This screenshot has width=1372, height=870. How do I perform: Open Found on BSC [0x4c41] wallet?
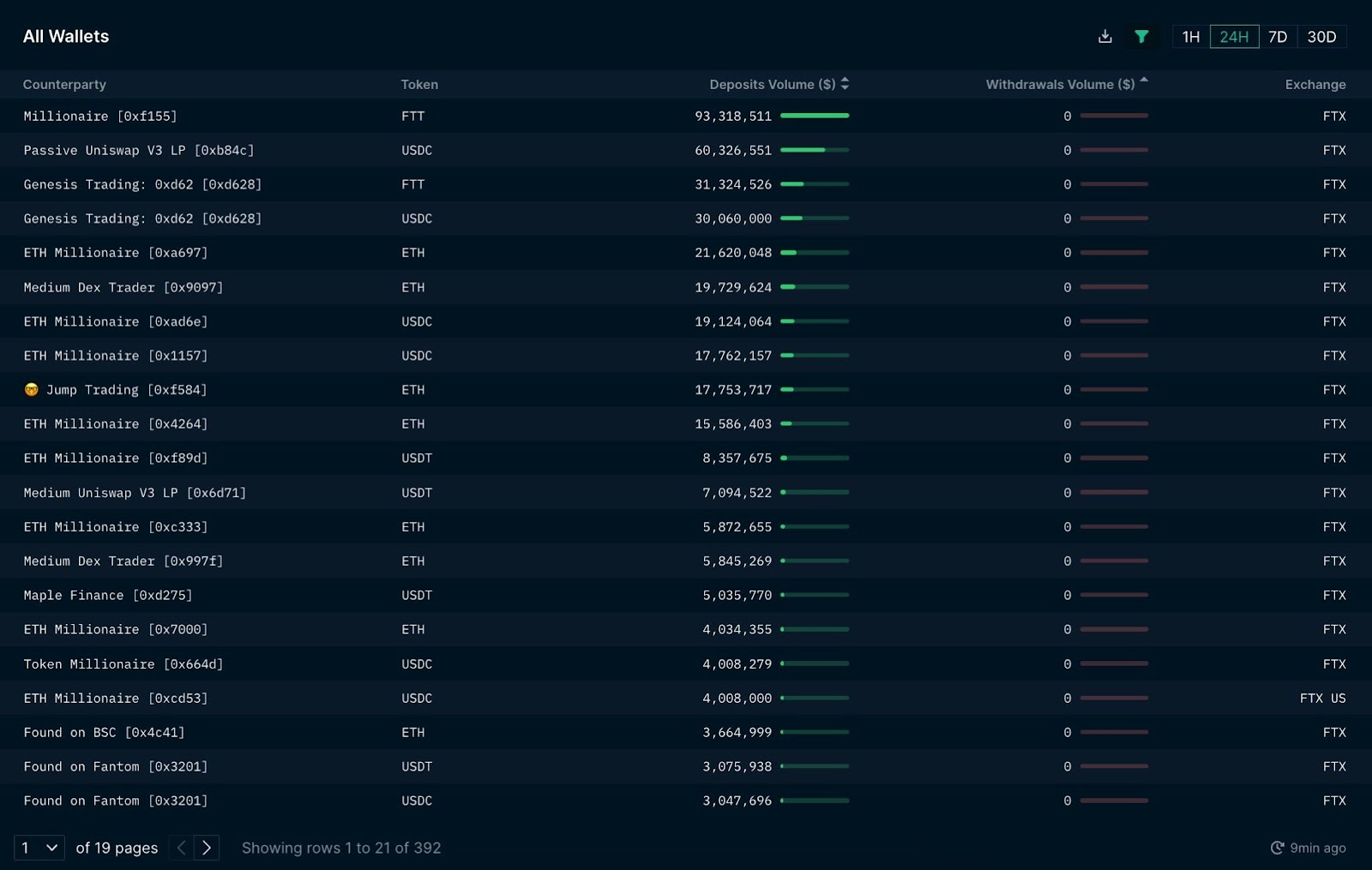104,733
